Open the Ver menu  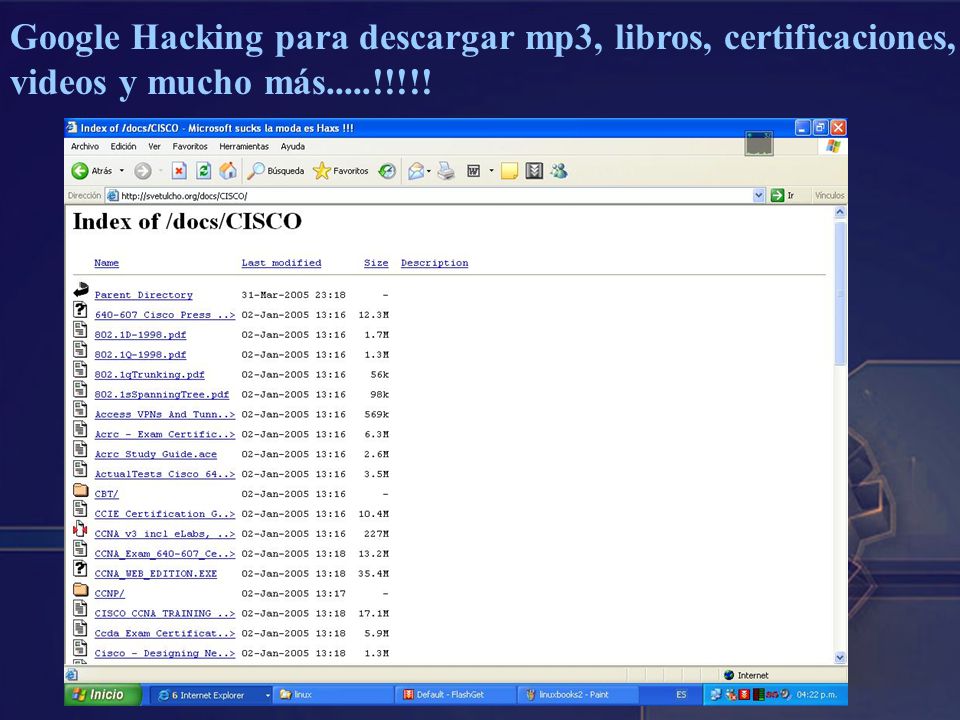[x=154, y=146]
